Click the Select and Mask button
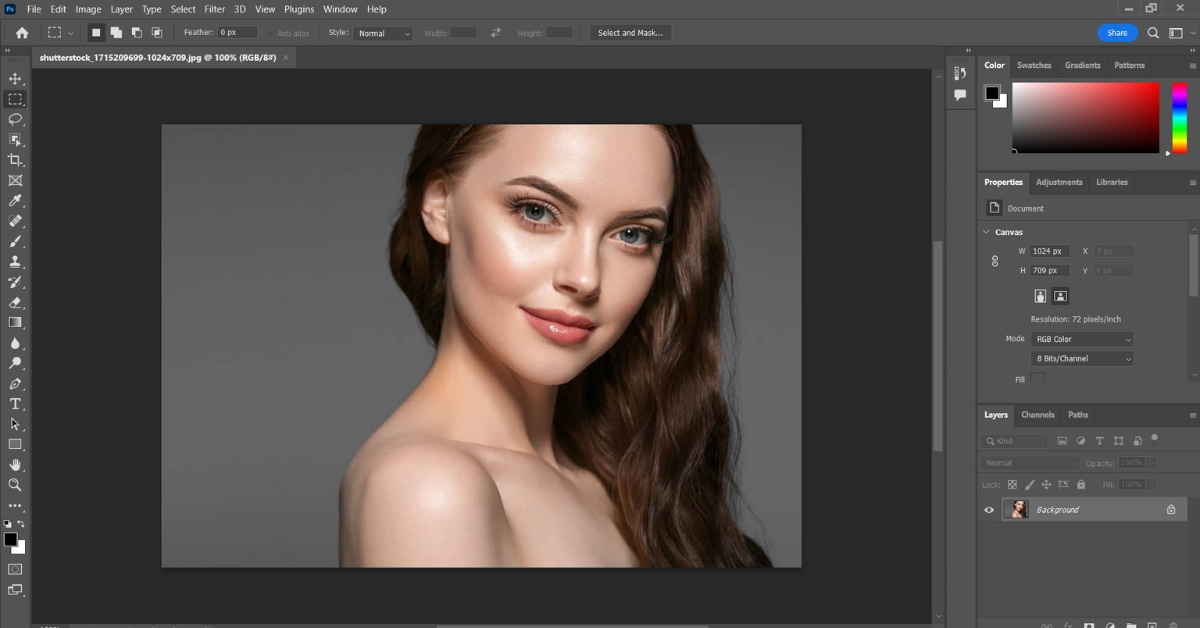1200x628 pixels. coord(630,33)
